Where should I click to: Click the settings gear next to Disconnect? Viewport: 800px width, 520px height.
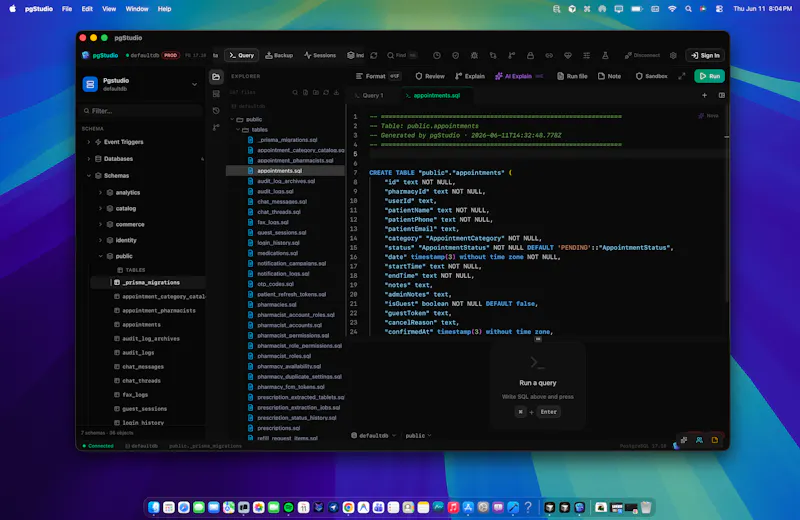click(x=673, y=55)
